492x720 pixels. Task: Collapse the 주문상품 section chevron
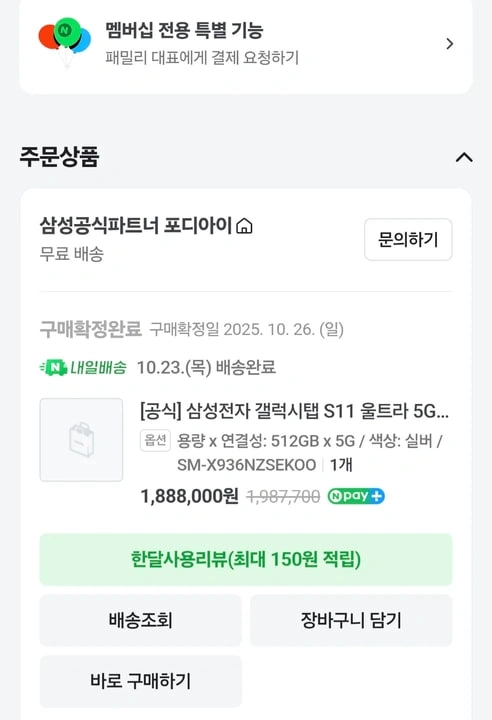(x=464, y=158)
